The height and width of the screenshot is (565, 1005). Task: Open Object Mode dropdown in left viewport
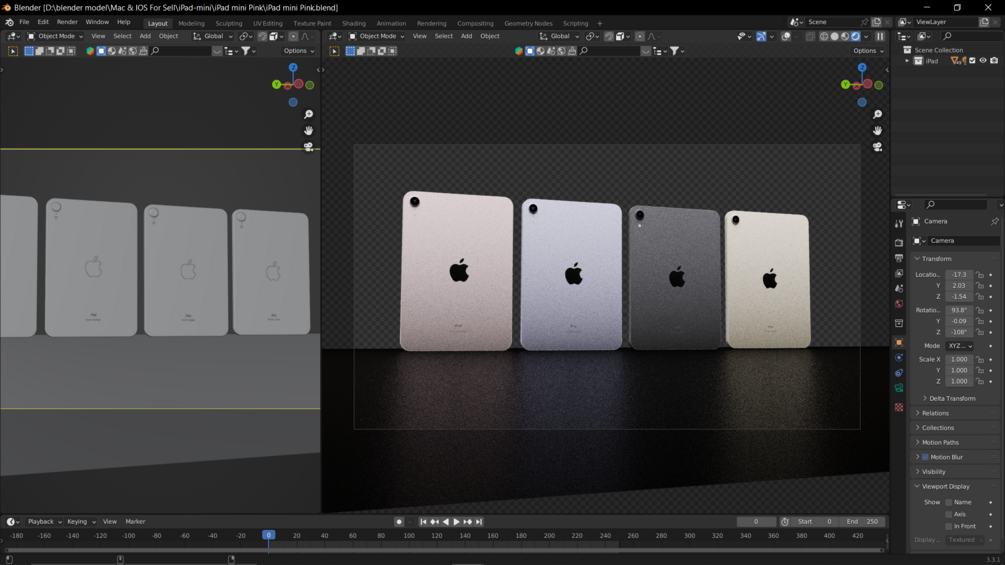tap(55, 37)
